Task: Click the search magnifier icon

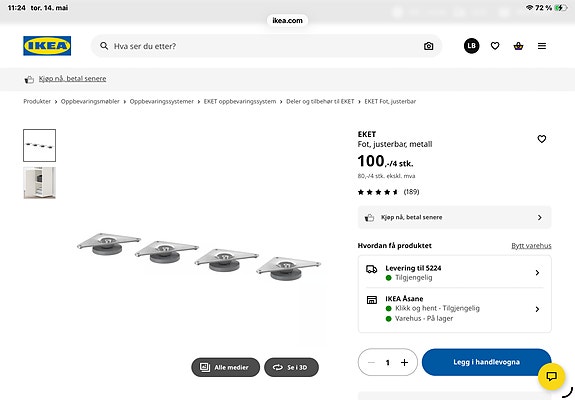Action: tap(104, 46)
